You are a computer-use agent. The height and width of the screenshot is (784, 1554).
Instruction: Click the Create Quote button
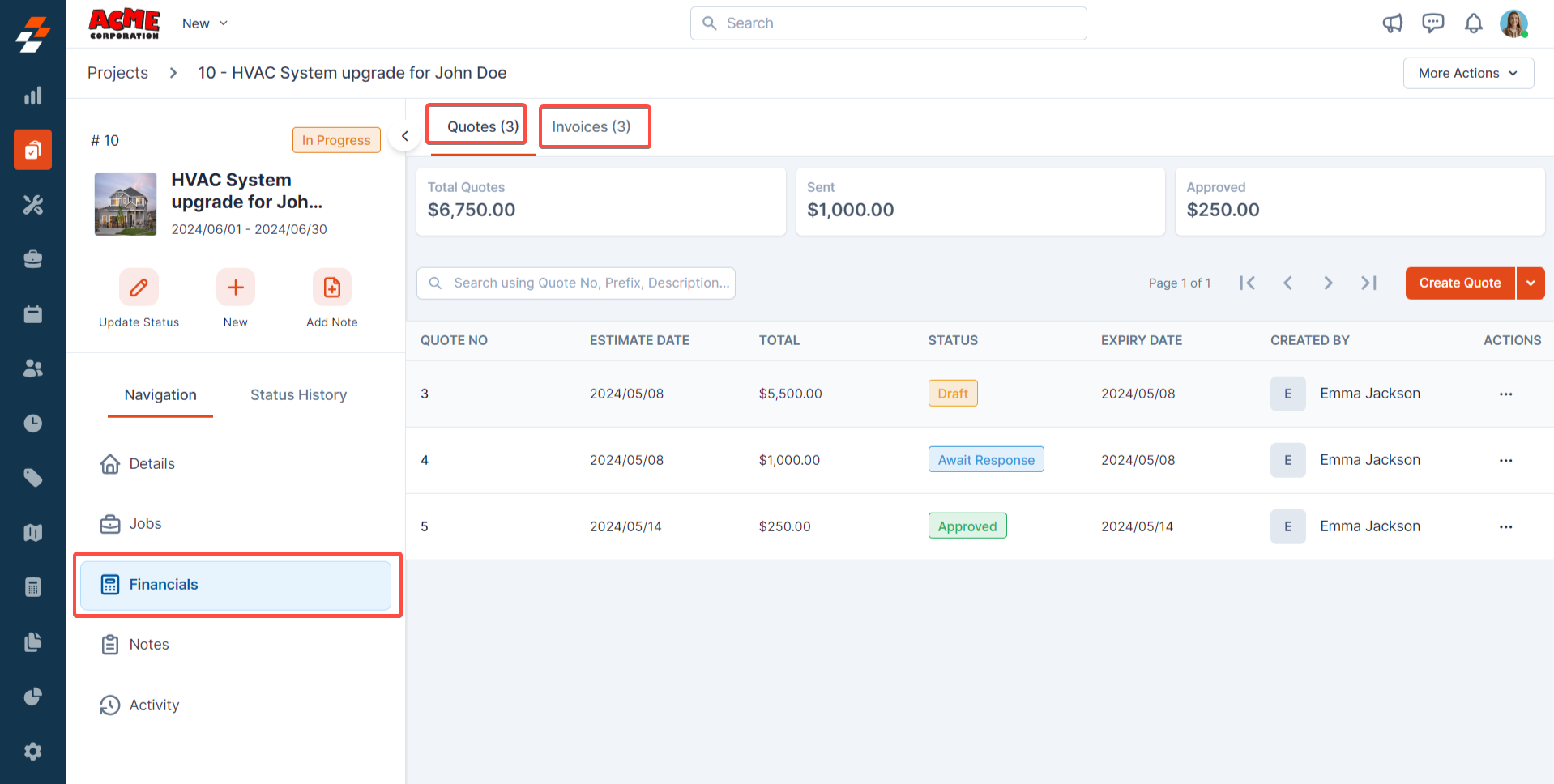[1459, 283]
